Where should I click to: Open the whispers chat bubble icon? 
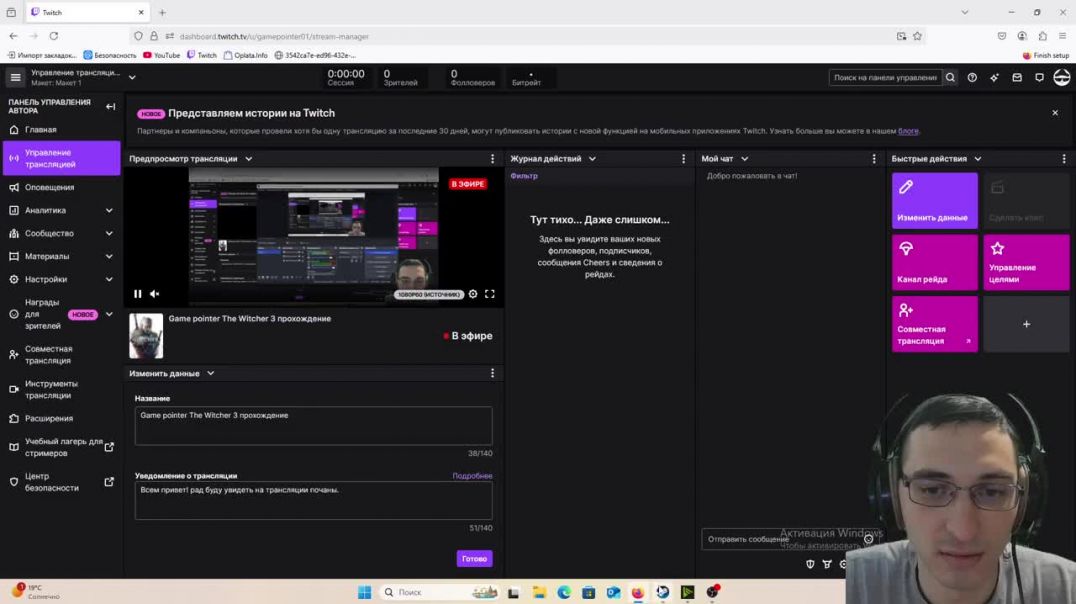tap(1040, 78)
